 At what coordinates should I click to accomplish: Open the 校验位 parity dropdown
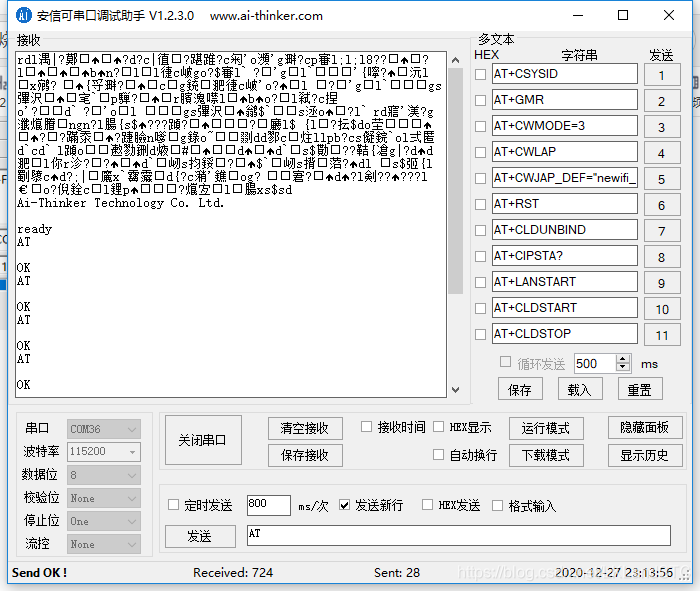tap(104, 498)
